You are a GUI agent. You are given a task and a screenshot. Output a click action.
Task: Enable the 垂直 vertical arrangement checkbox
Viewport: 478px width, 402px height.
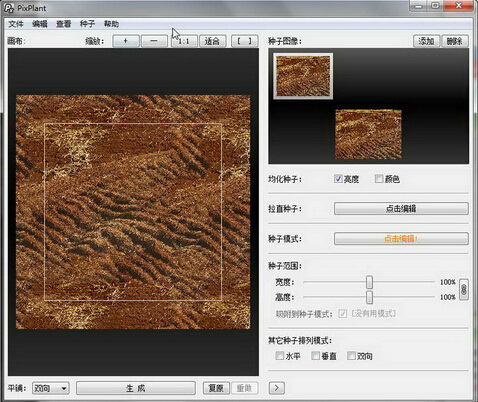[315, 356]
